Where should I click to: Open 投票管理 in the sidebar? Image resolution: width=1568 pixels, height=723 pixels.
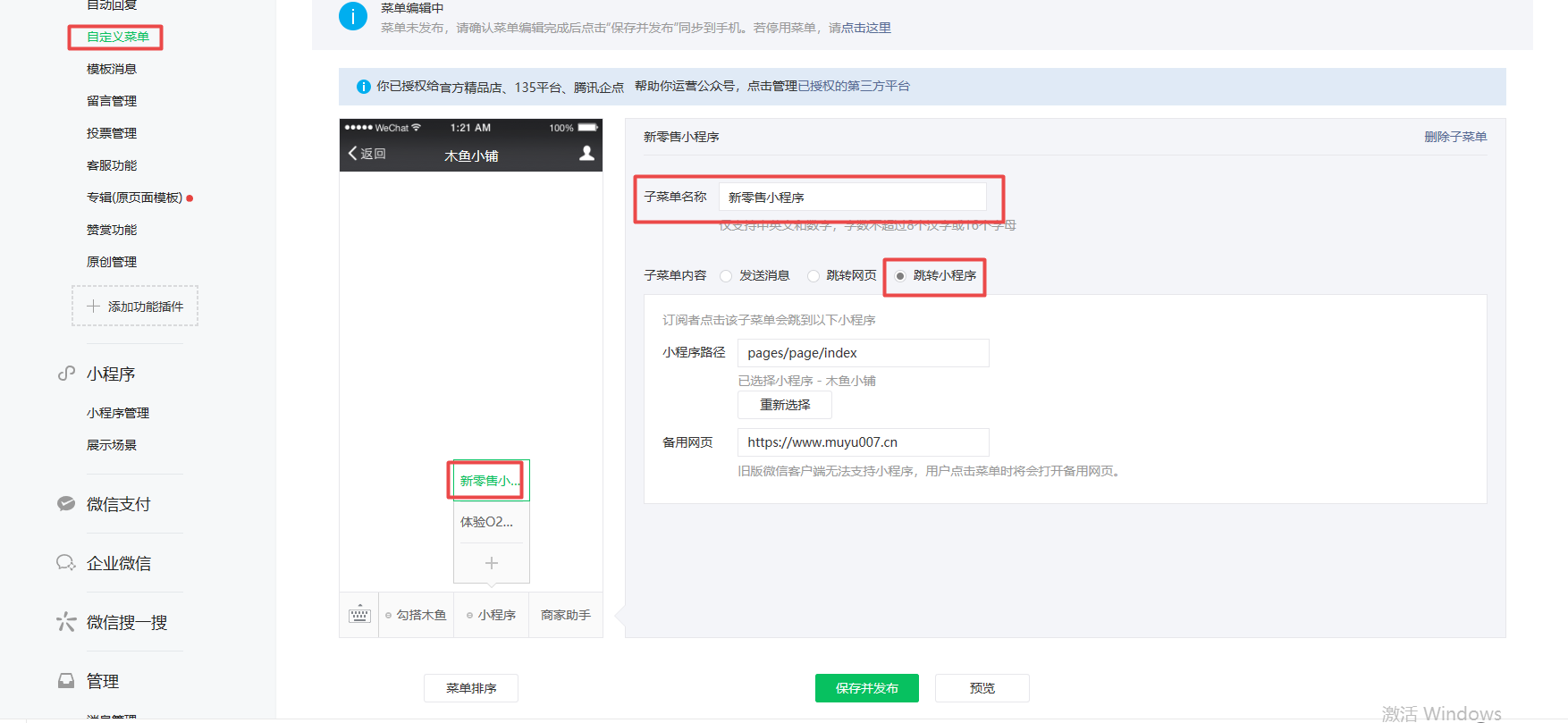point(112,133)
